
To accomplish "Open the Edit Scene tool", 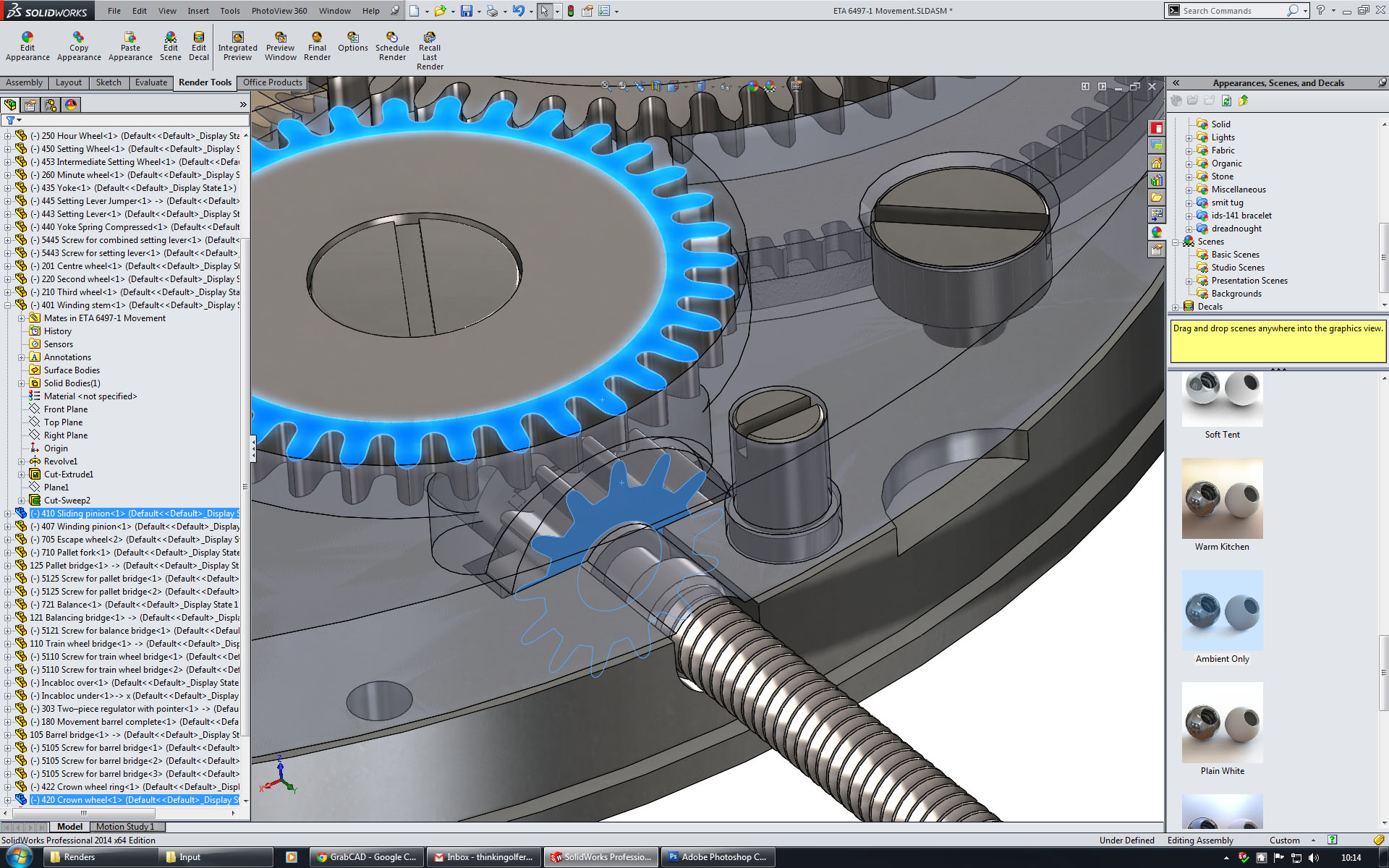I will coord(170,46).
